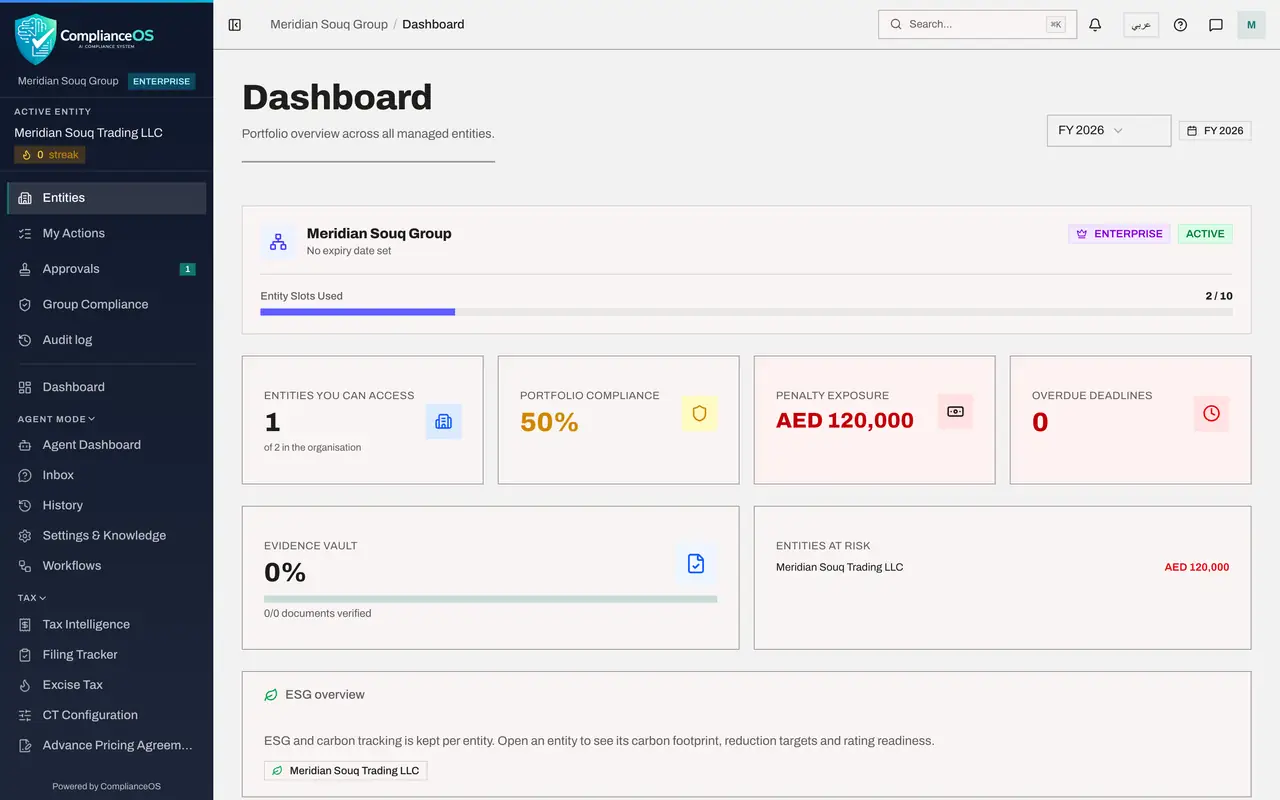The height and width of the screenshot is (800, 1280).
Task: Click the Portfolio Compliance shield icon
Action: [x=699, y=413]
